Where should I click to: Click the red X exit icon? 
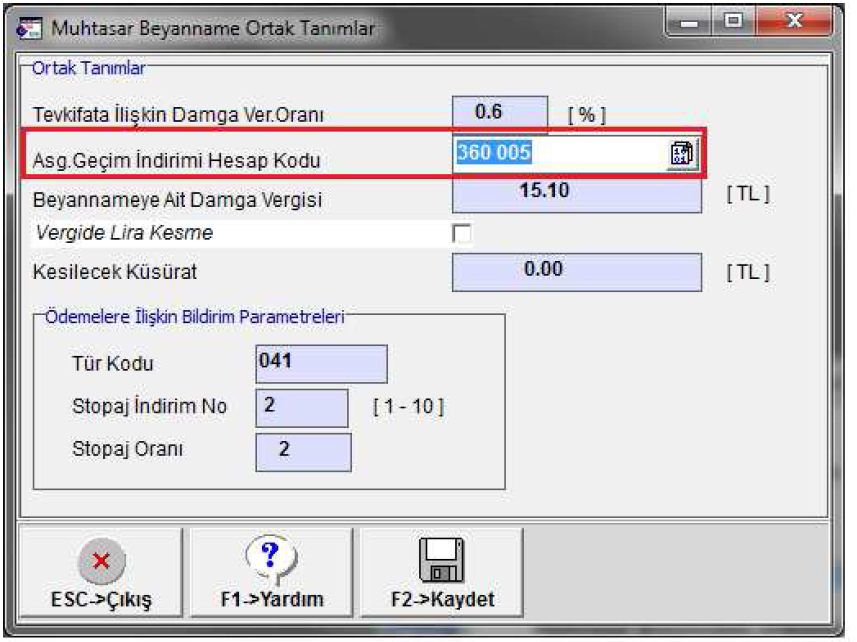100,561
